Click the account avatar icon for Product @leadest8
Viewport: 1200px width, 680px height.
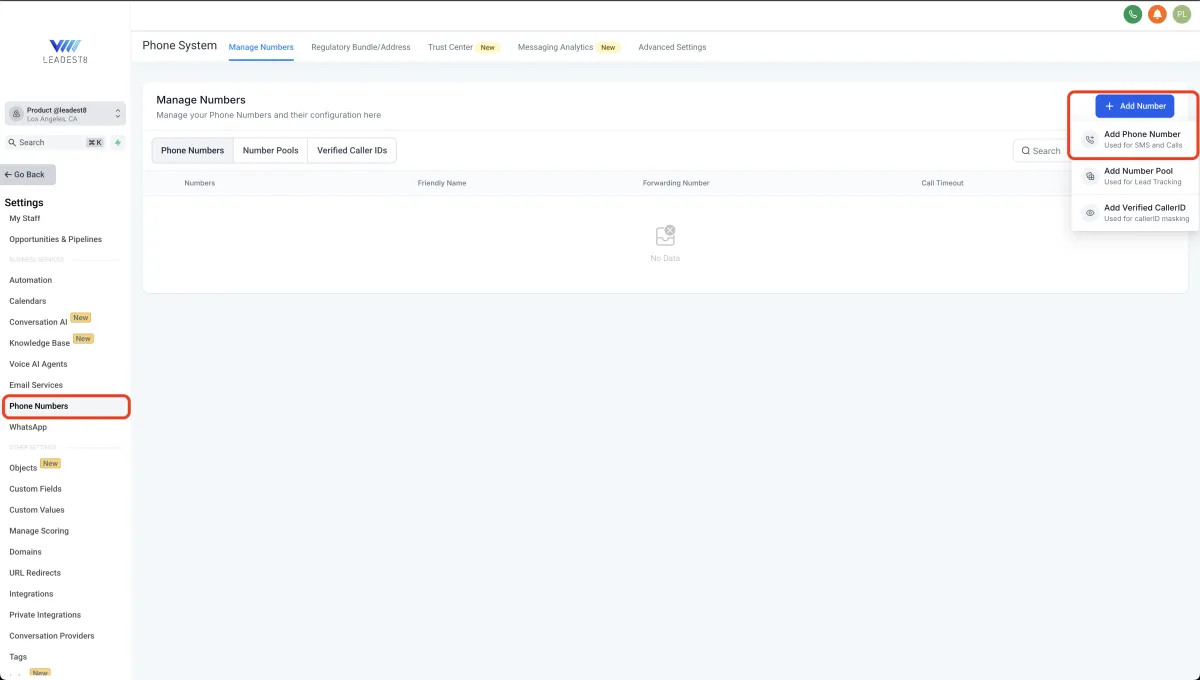(x=16, y=114)
